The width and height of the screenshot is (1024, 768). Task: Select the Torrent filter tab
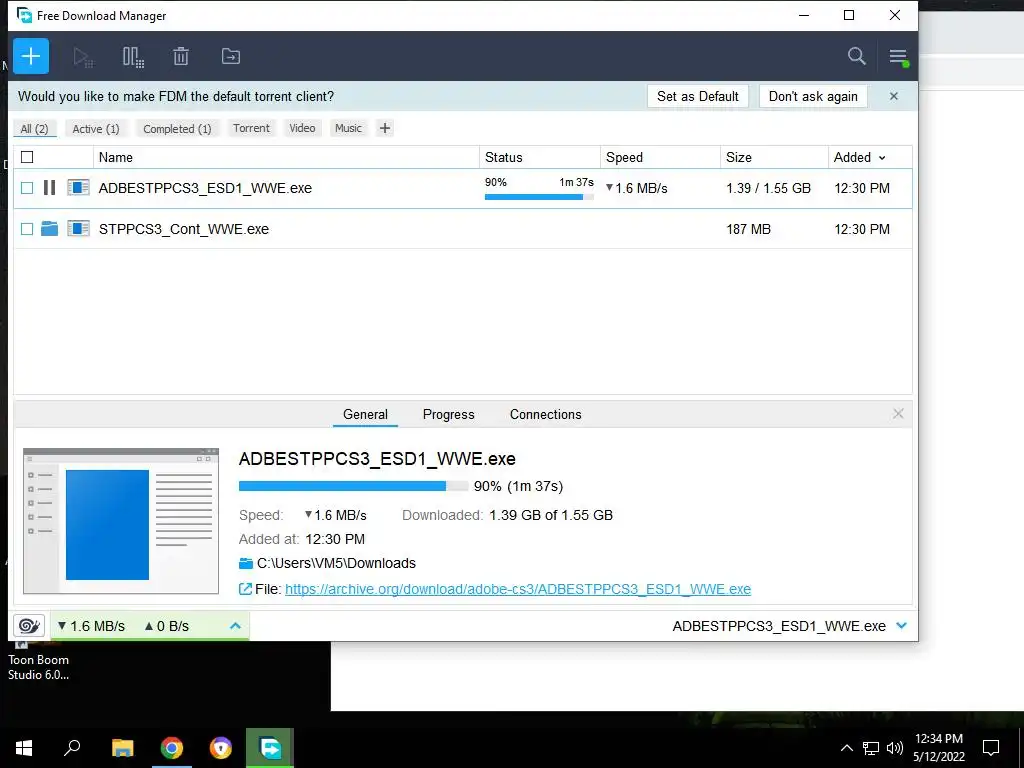click(x=251, y=128)
